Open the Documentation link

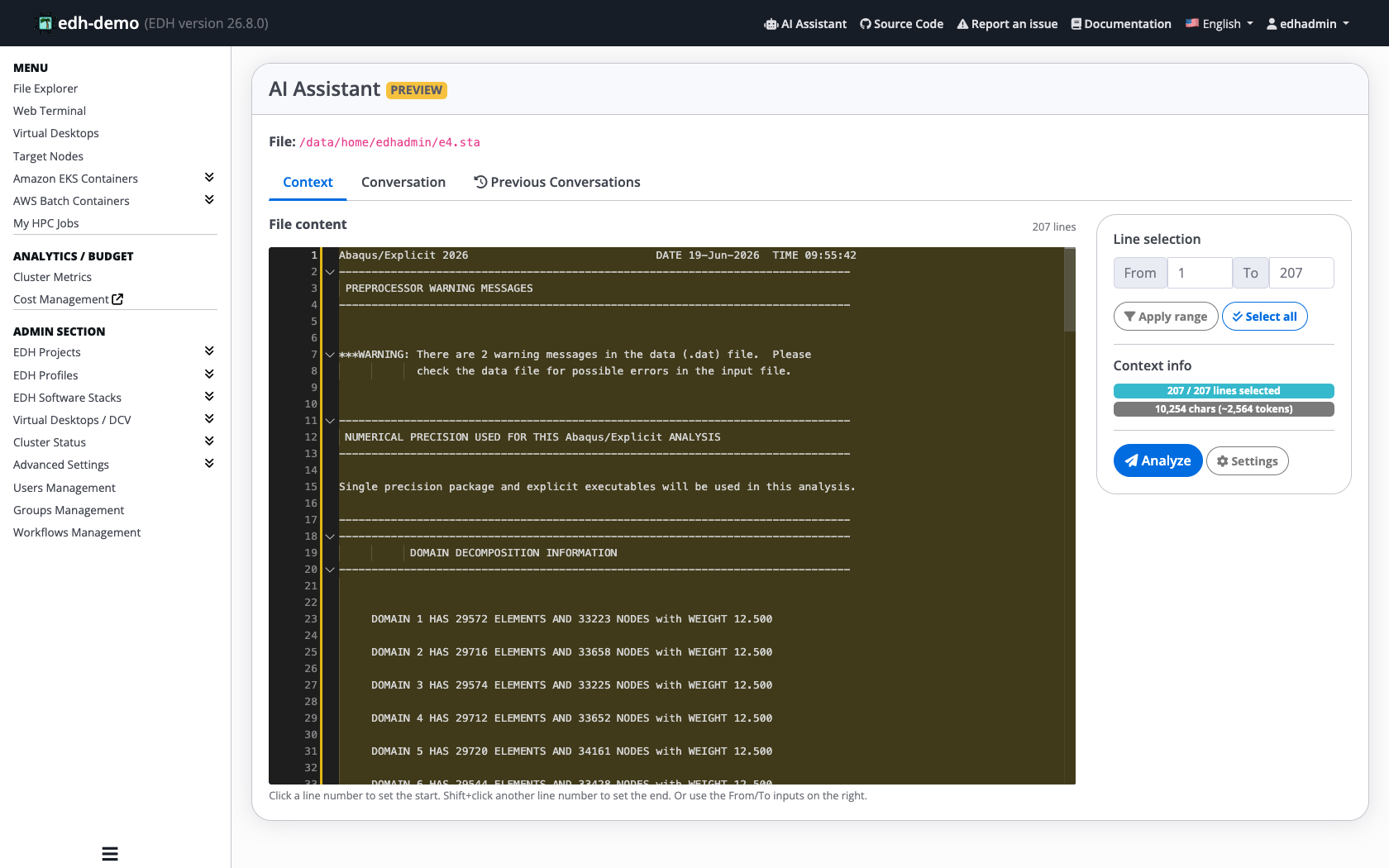(x=1121, y=24)
